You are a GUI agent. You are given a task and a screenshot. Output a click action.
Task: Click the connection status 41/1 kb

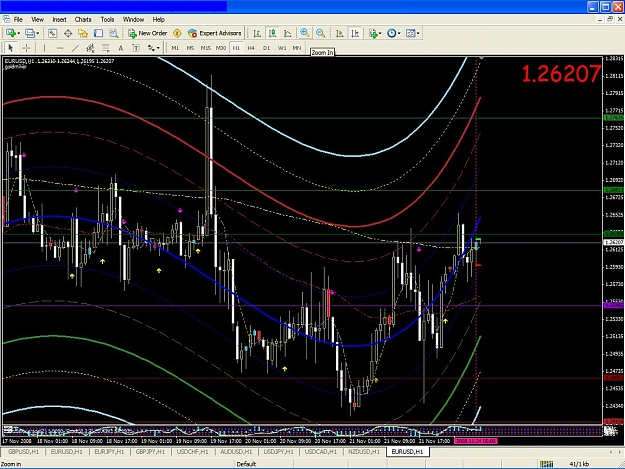click(579, 464)
